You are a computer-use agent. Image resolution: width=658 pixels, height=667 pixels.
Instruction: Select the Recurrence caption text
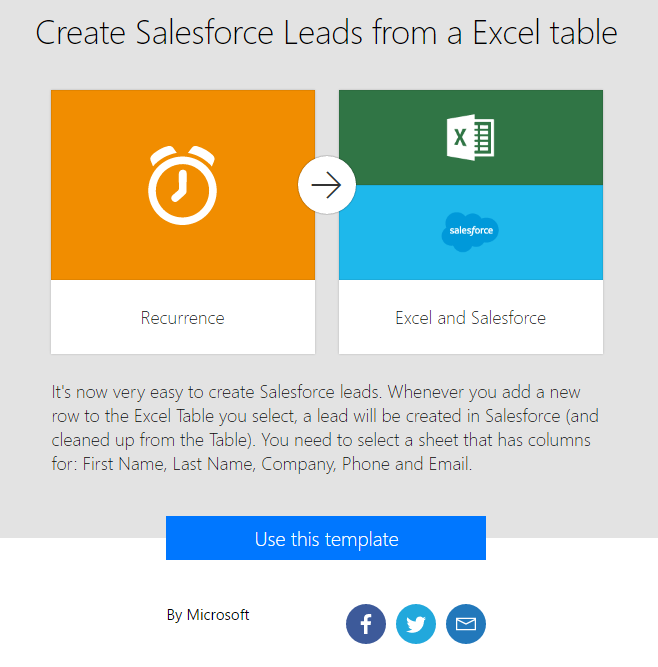point(183,318)
